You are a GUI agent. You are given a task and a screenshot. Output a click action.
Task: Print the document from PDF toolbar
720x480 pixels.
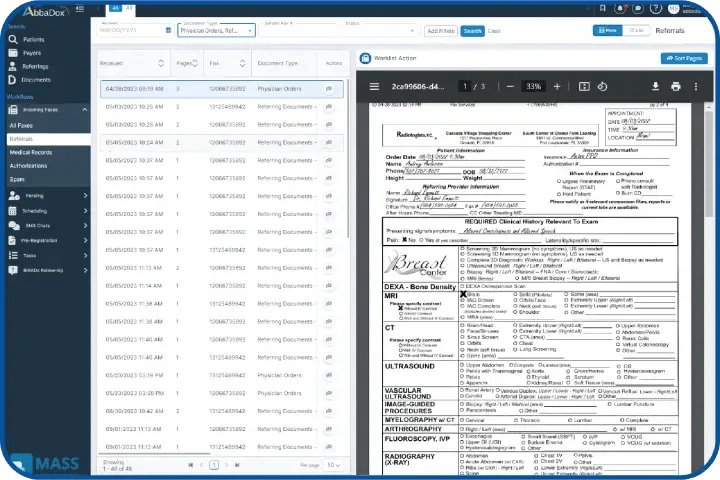[676, 86]
